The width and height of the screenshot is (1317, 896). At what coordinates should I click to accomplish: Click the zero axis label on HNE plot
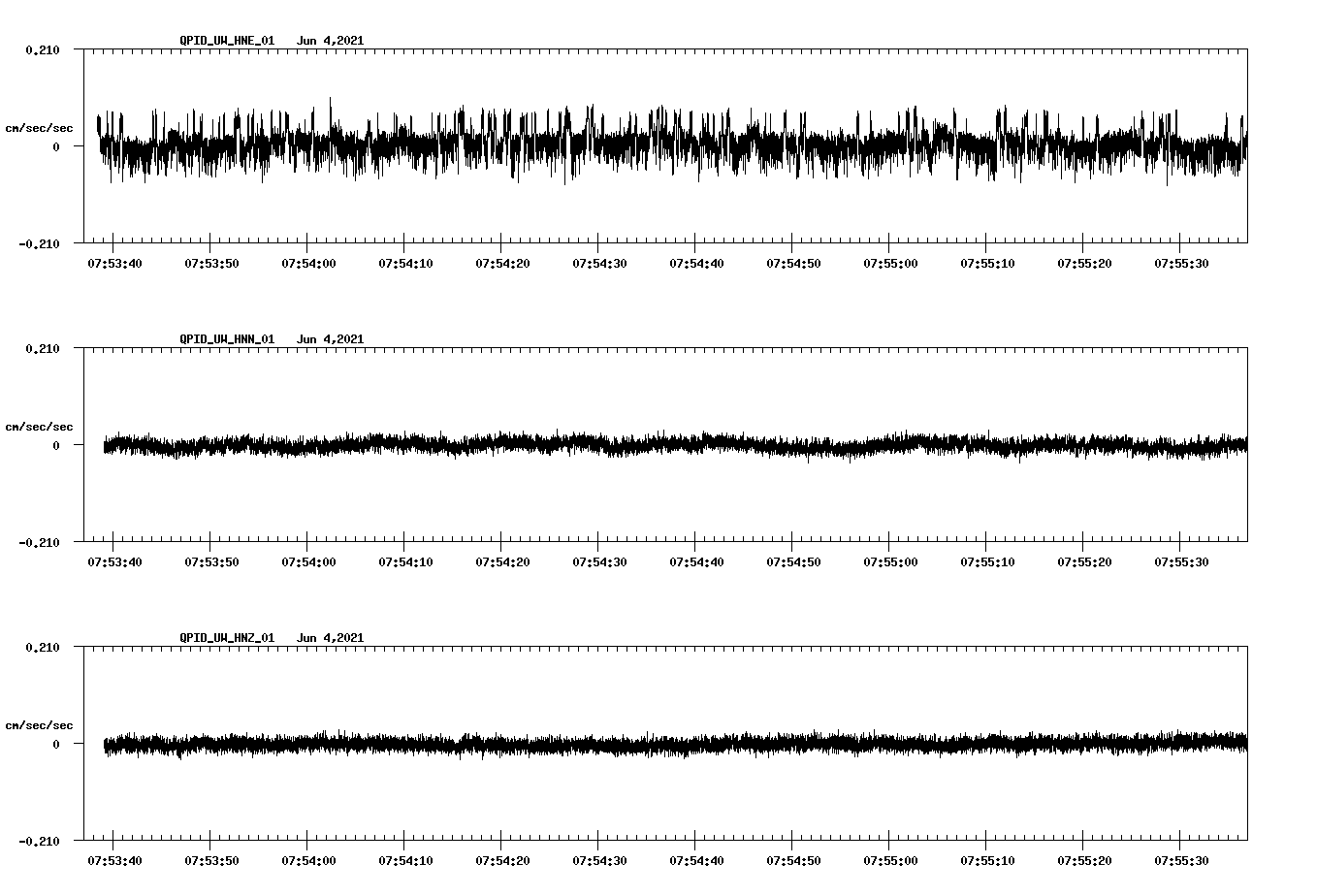[x=56, y=146]
